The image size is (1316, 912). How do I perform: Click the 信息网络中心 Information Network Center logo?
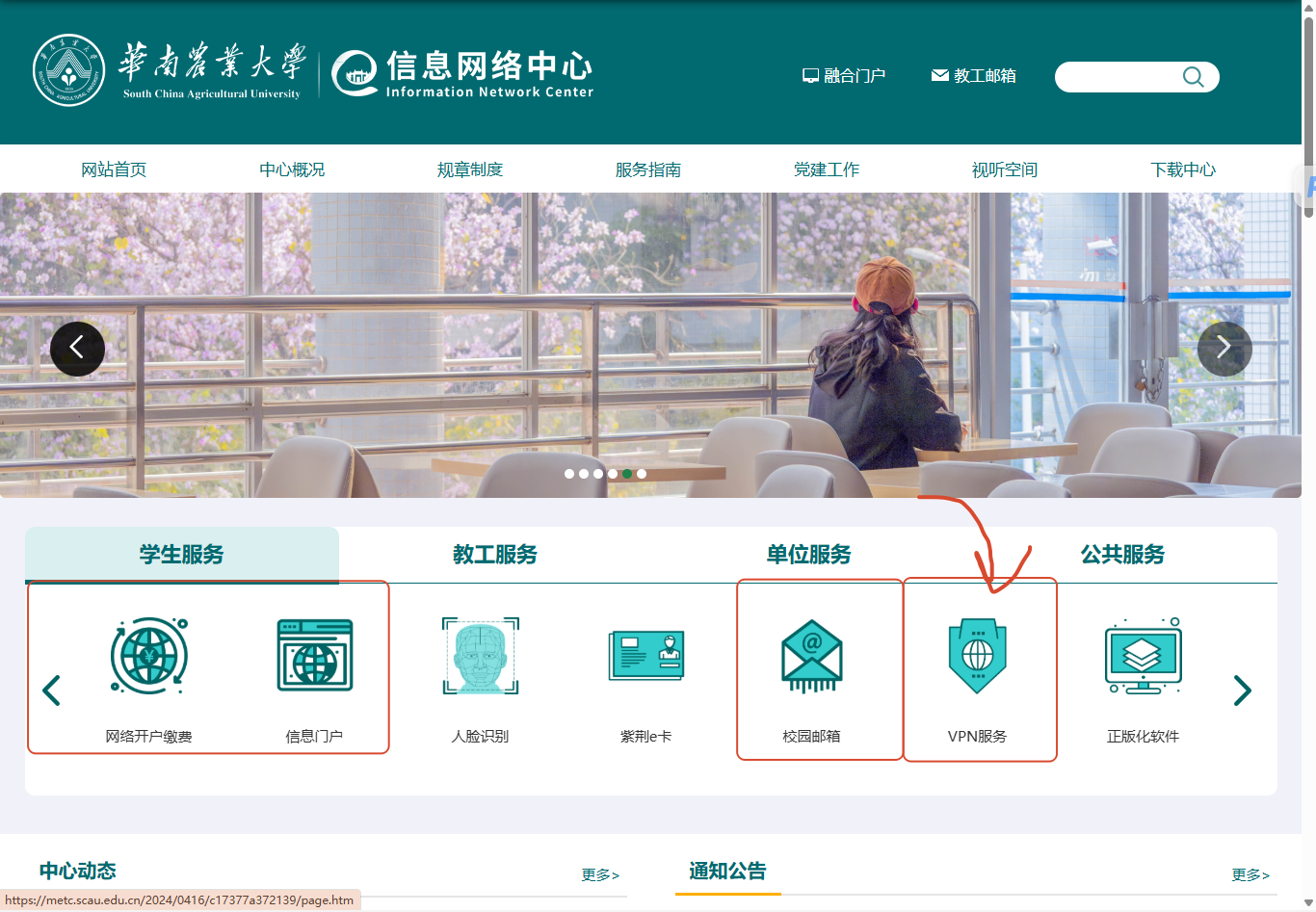[x=462, y=73]
